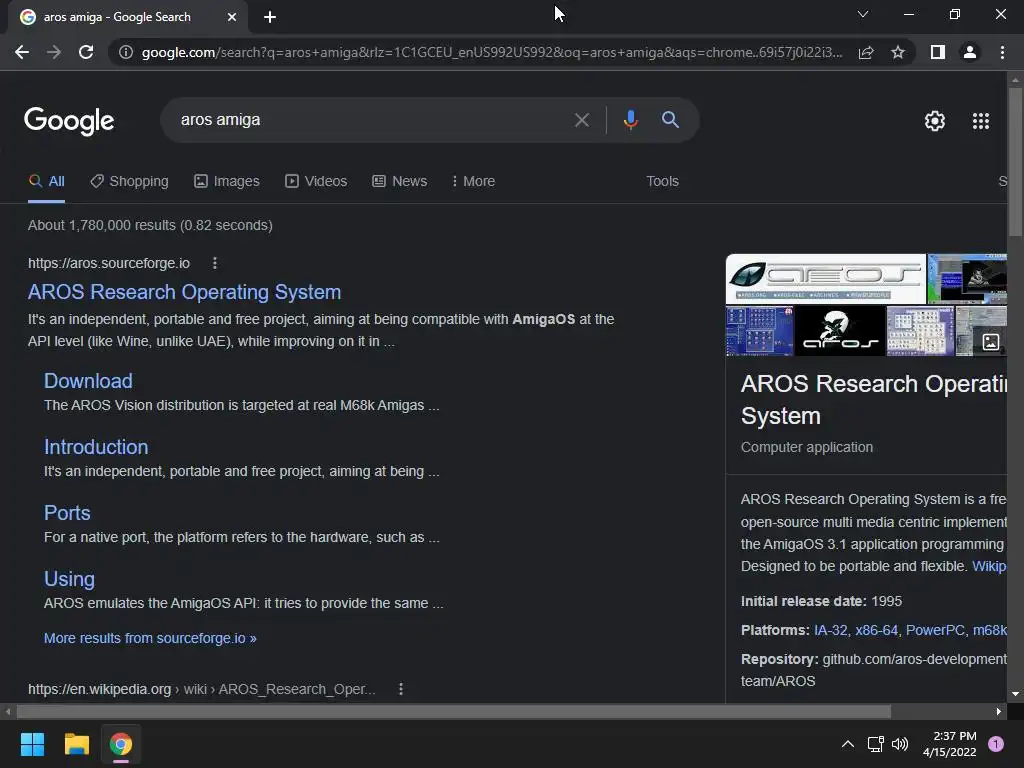Click address bar URL

pos(492,52)
